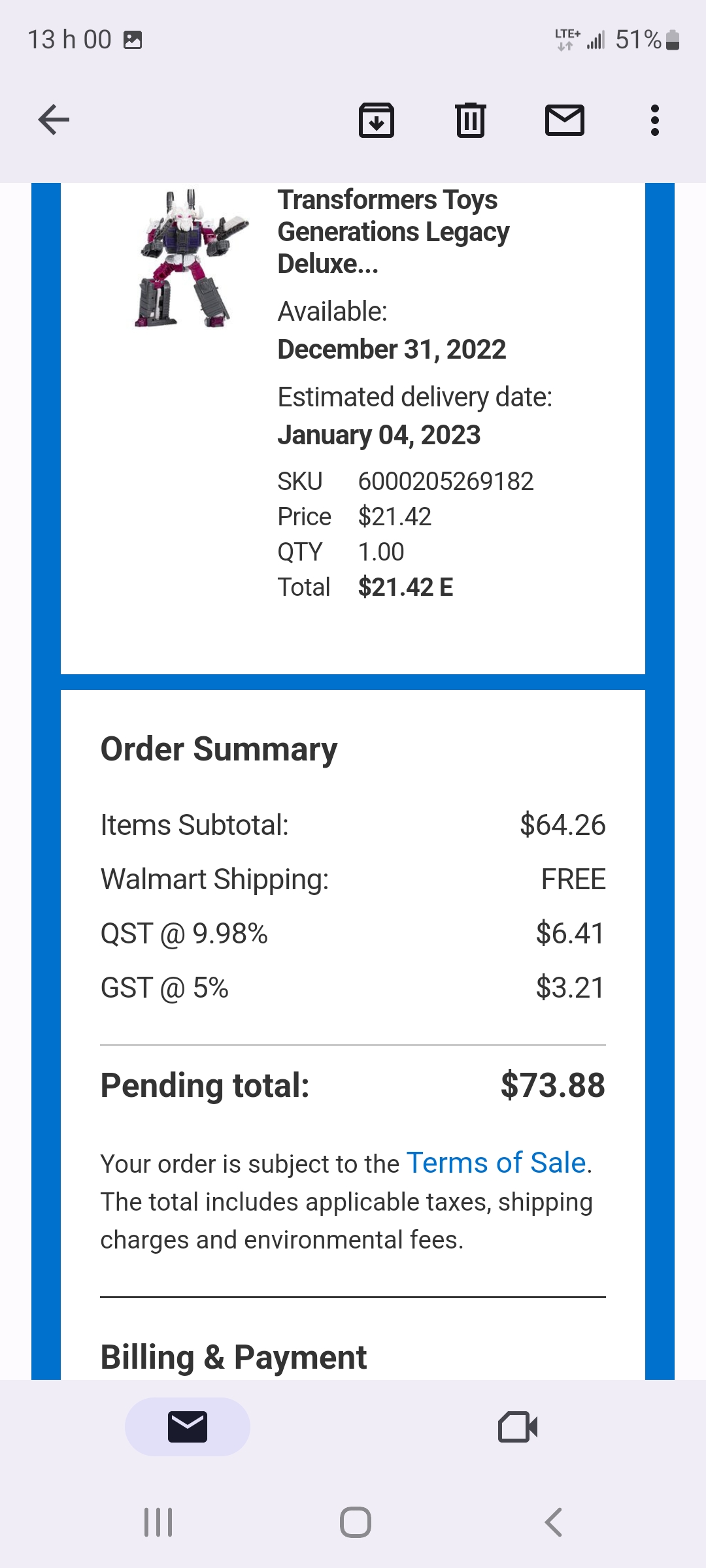The height and width of the screenshot is (1568, 706).
Task: Delete this email with trash icon
Action: point(471,120)
